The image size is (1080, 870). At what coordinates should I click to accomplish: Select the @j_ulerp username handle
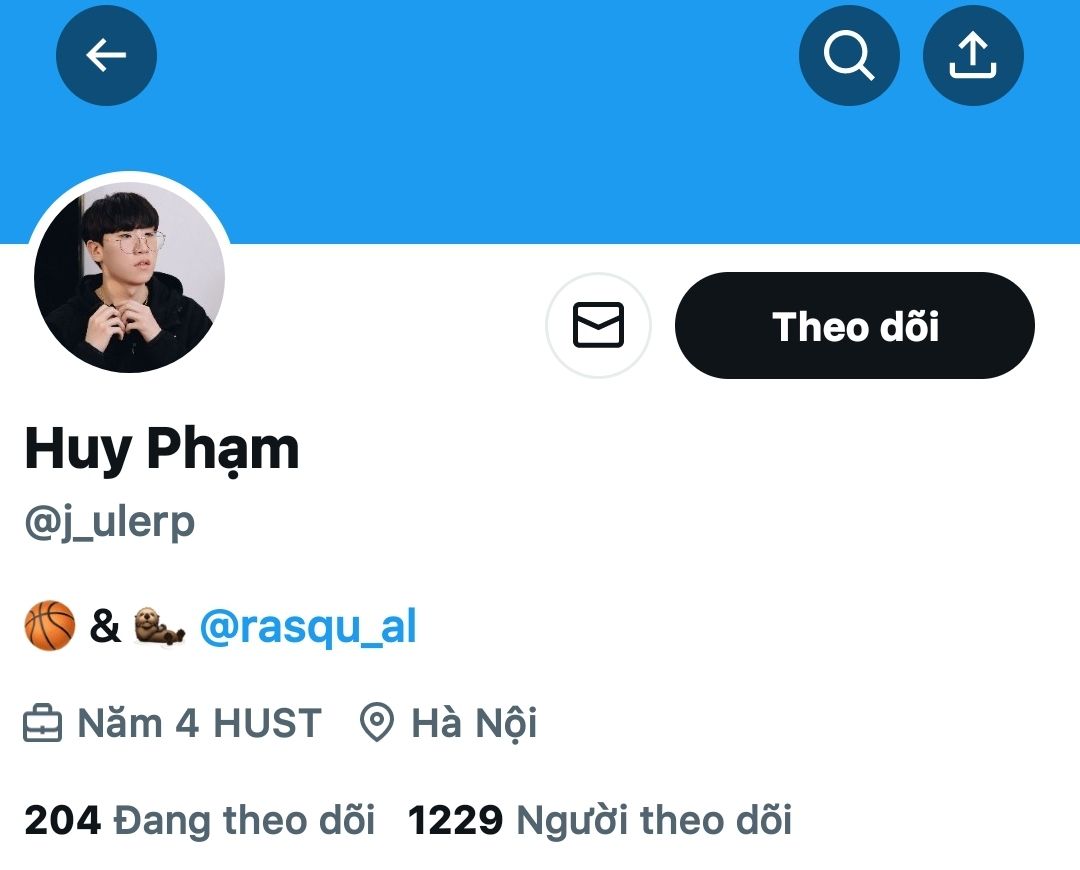tap(110, 521)
